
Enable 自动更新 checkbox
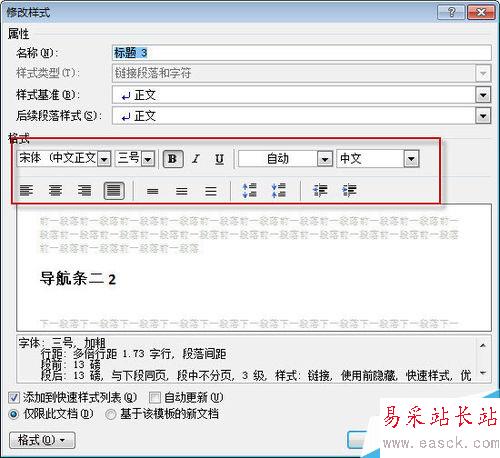pos(154,397)
